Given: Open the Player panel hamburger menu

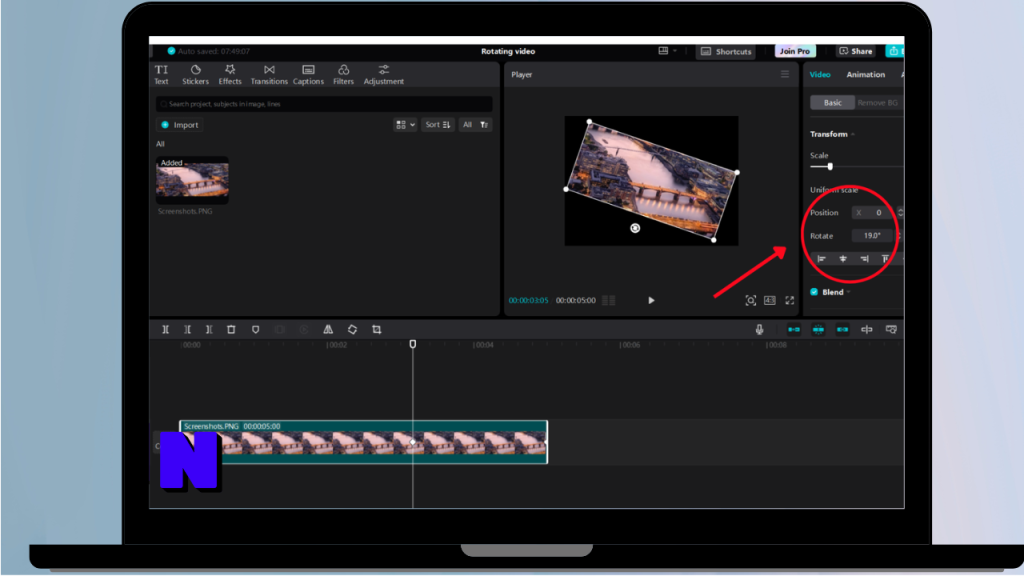Looking at the screenshot, I should (x=785, y=74).
